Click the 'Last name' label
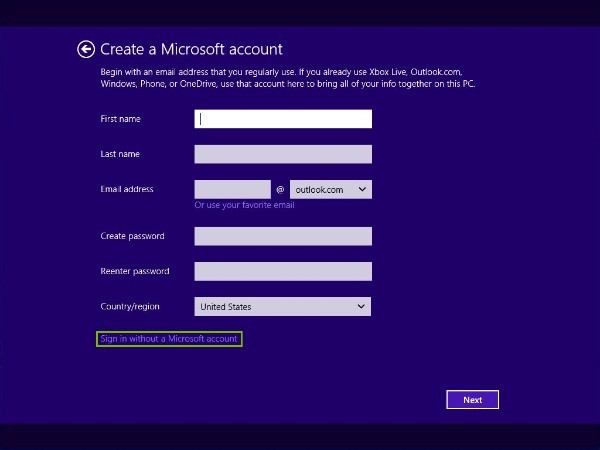 (x=120, y=154)
